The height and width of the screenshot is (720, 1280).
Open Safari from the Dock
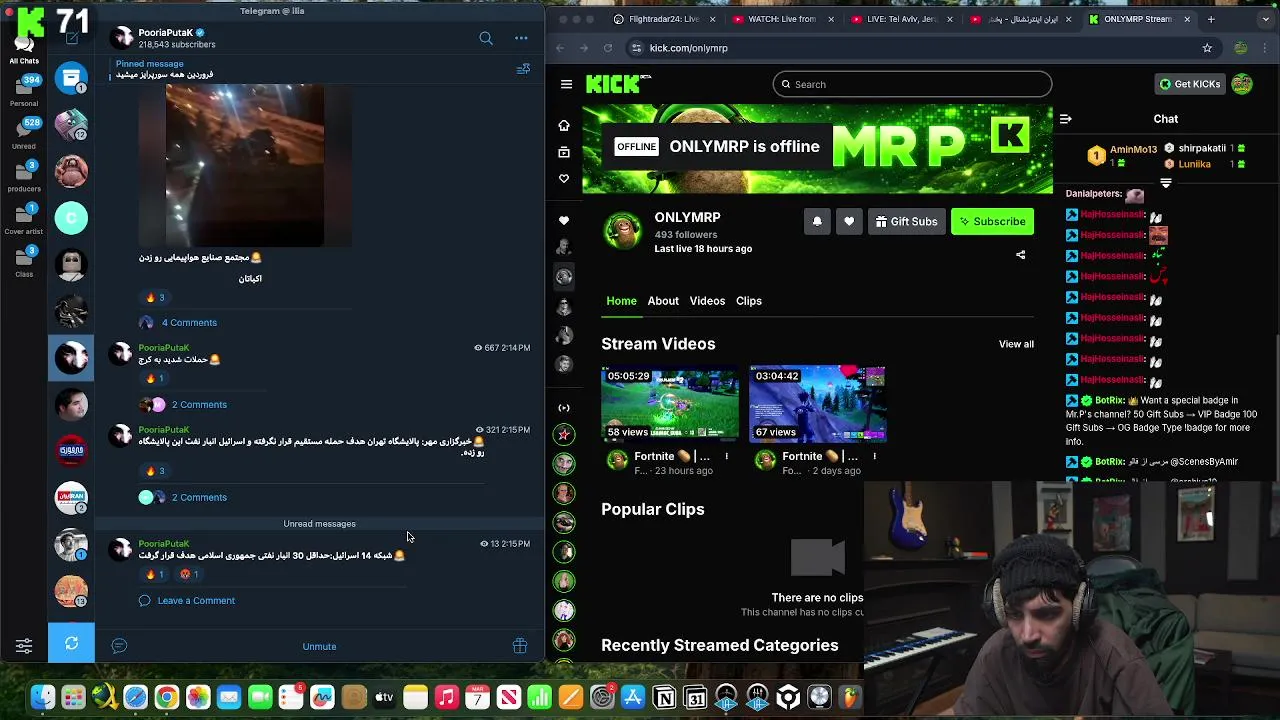click(x=135, y=698)
